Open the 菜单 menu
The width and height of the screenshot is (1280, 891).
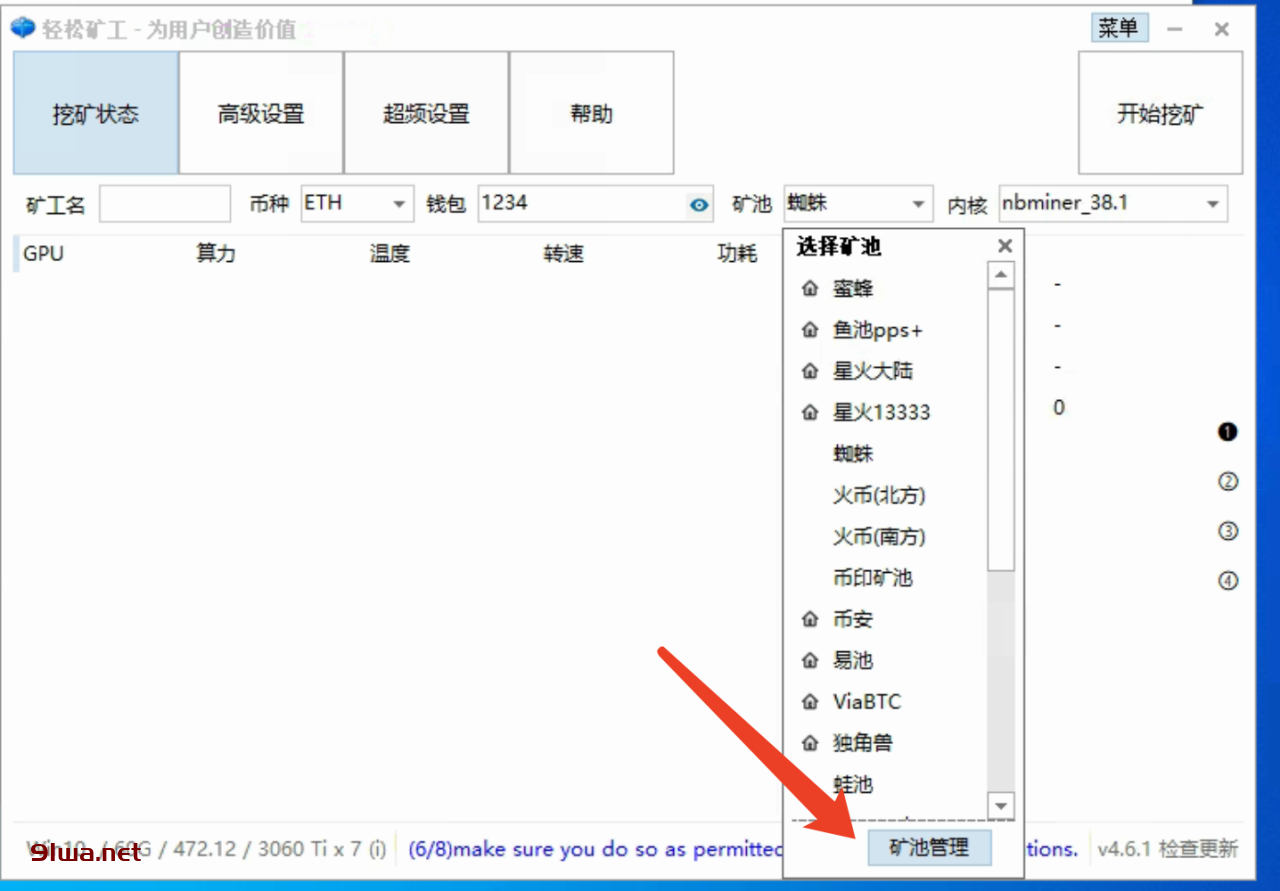1119,28
